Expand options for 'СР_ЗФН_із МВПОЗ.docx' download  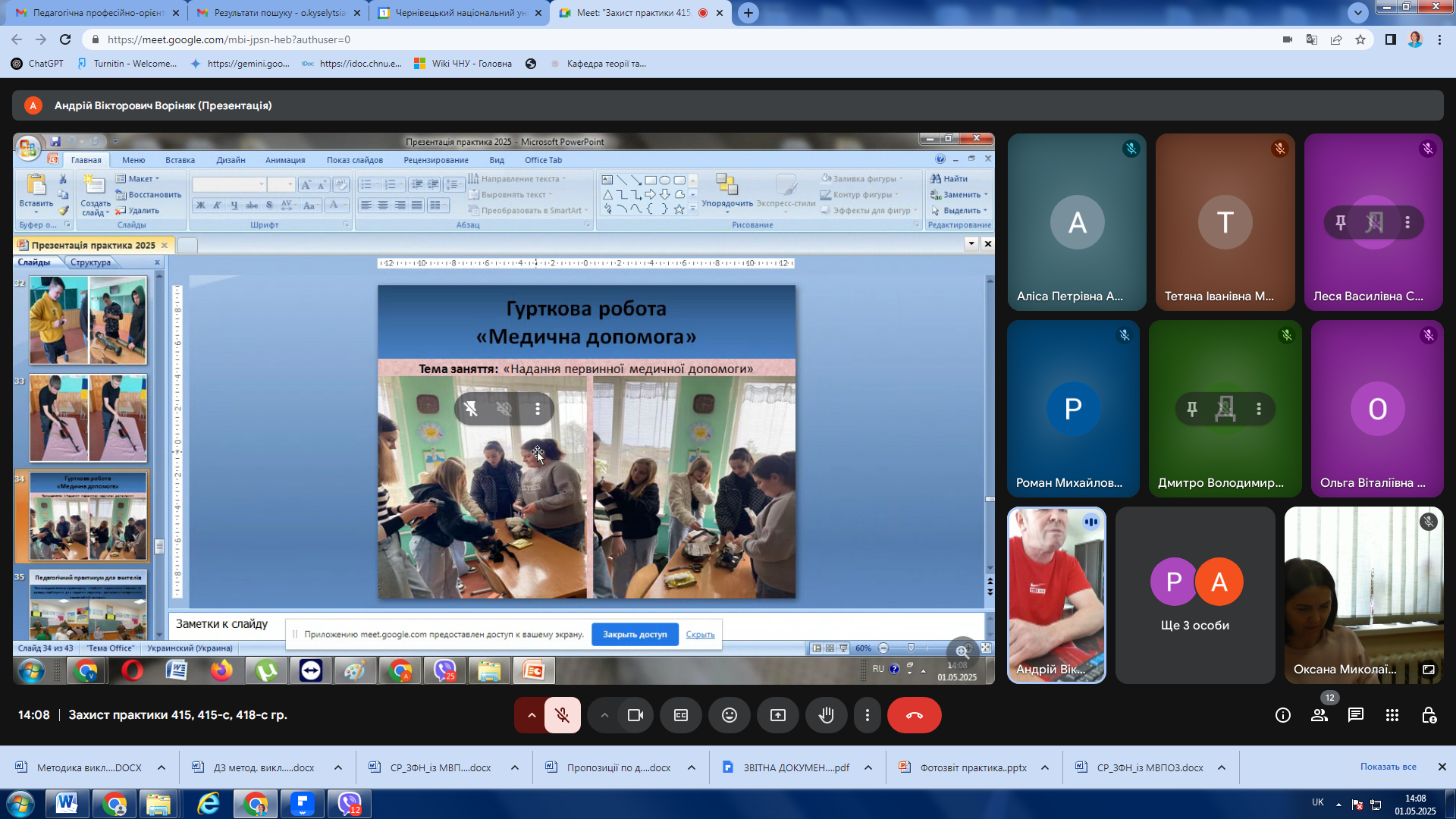(x=1222, y=767)
